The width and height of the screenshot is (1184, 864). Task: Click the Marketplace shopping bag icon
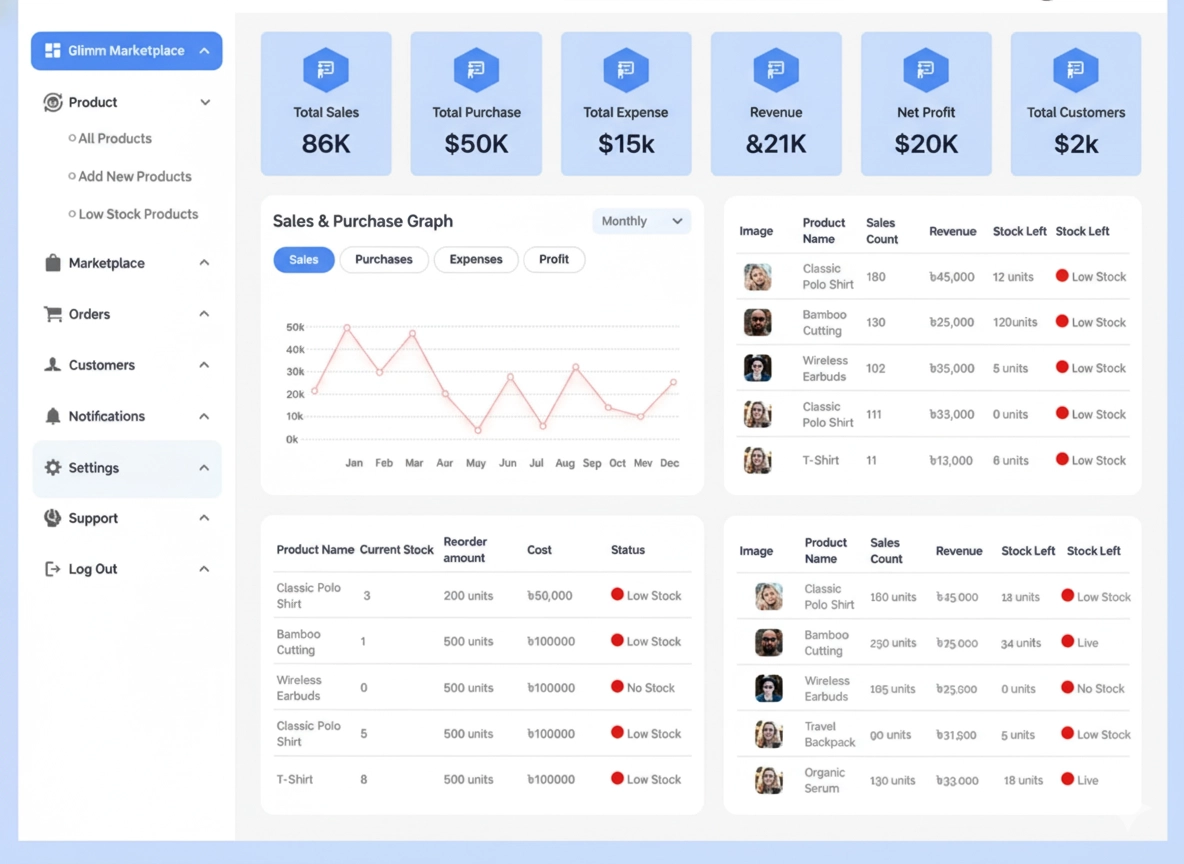point(53,263)
